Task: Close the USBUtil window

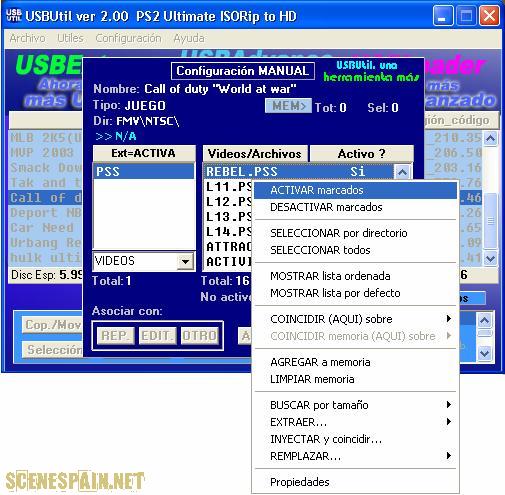Action: click(x=489, y=16)
